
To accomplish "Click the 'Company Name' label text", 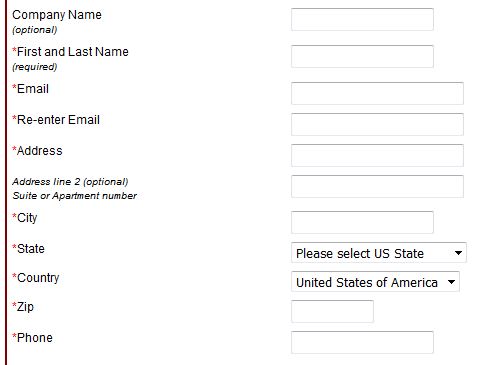I will (x=57, y=15).
